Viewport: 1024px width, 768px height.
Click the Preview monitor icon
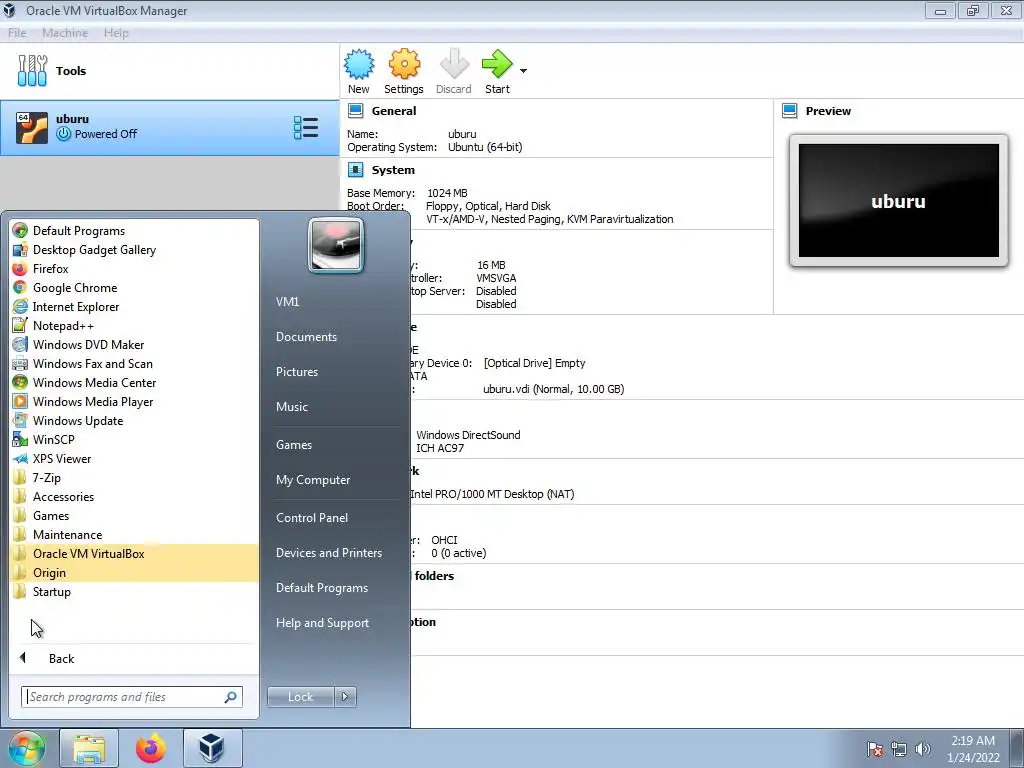coord(790,111)
